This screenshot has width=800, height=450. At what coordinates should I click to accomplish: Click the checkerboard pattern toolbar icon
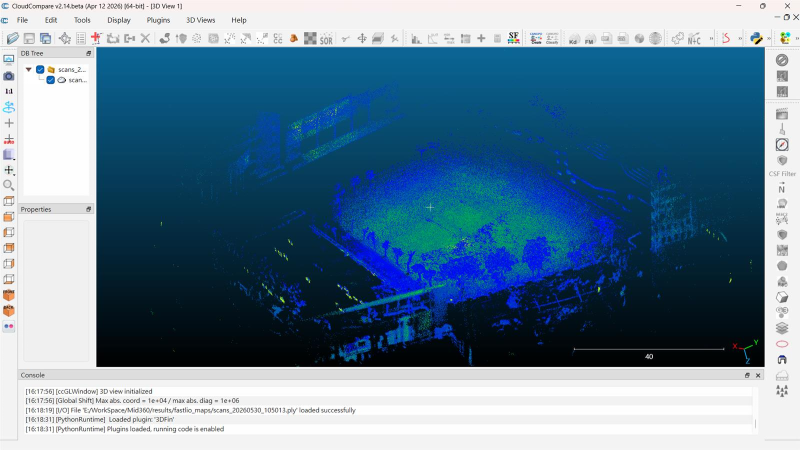(310, 38)
